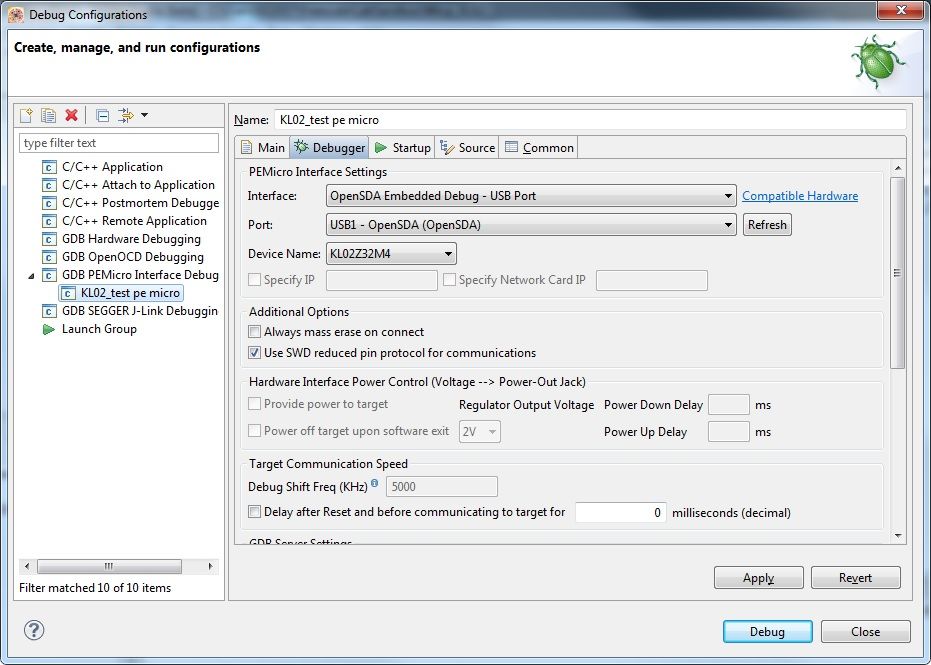Select C/C++ Postmortem Debugger item
Image resolution: width=931 pixels, height=665 pixels.
tap(131, 203)
